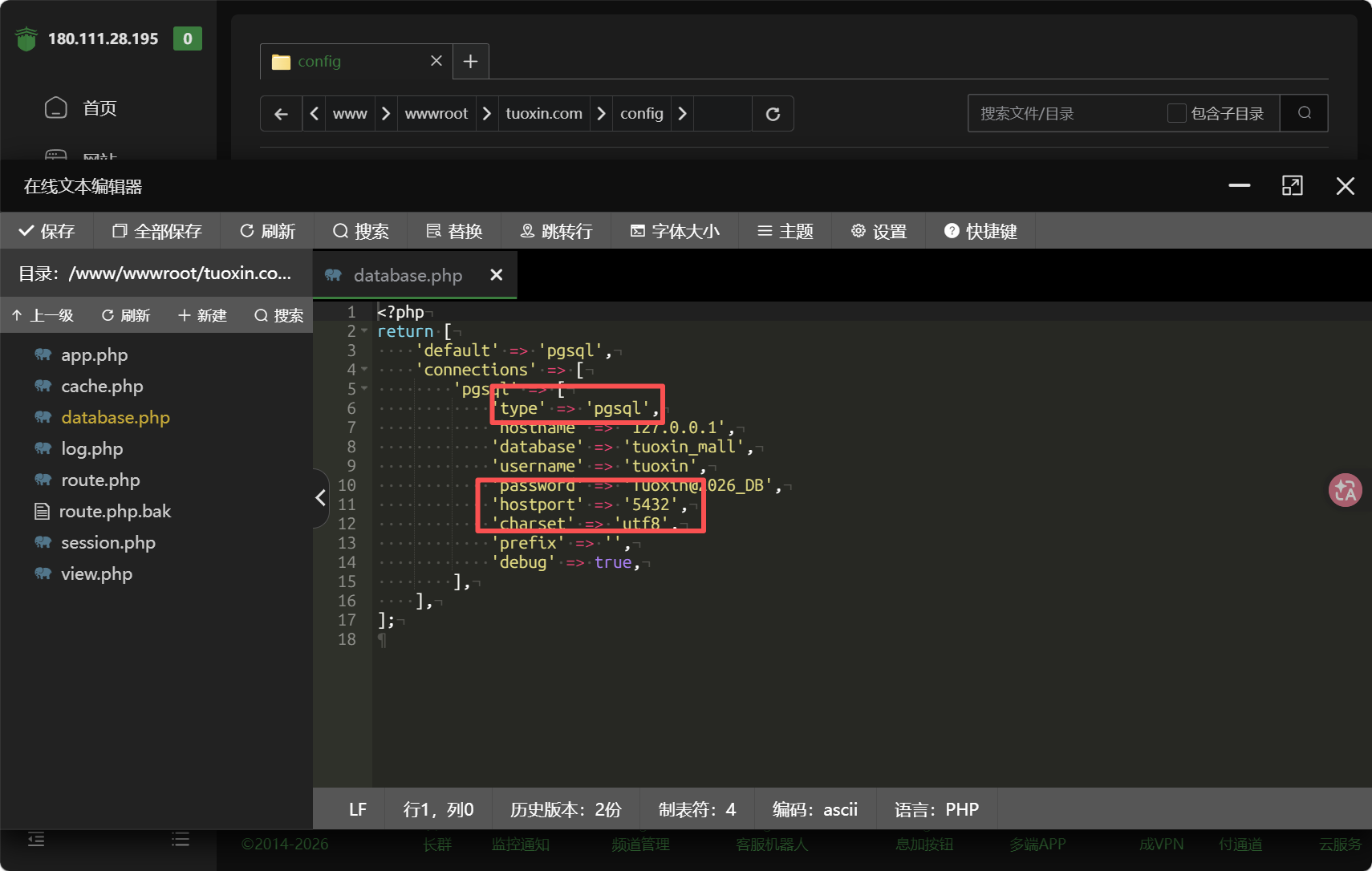Image resolution: width=1372 pixels, height=871 pixels.
Task: Toggle the 包含子目录 checkbox
Action: [x=1176, y=113]
